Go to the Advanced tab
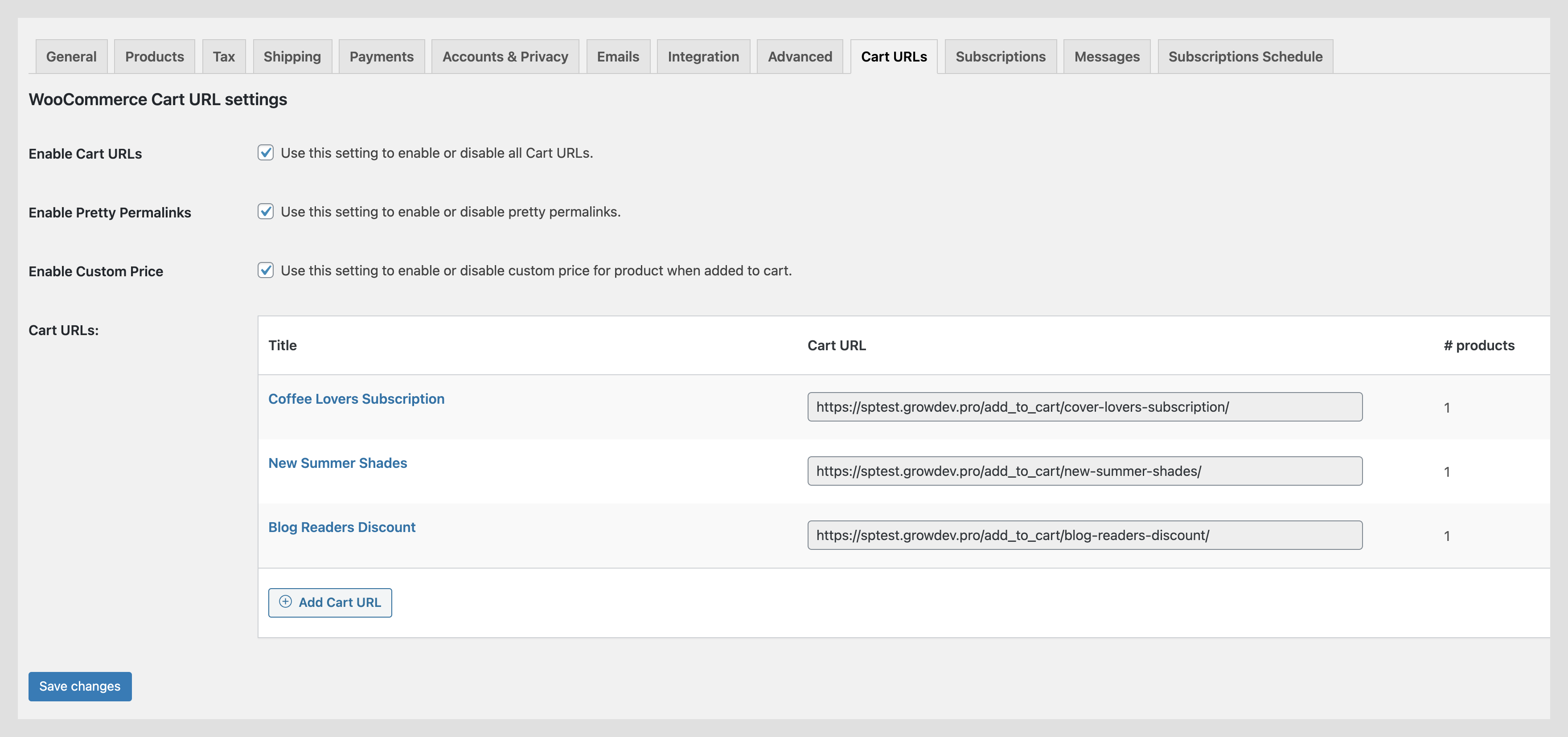 tap(799, 57)
